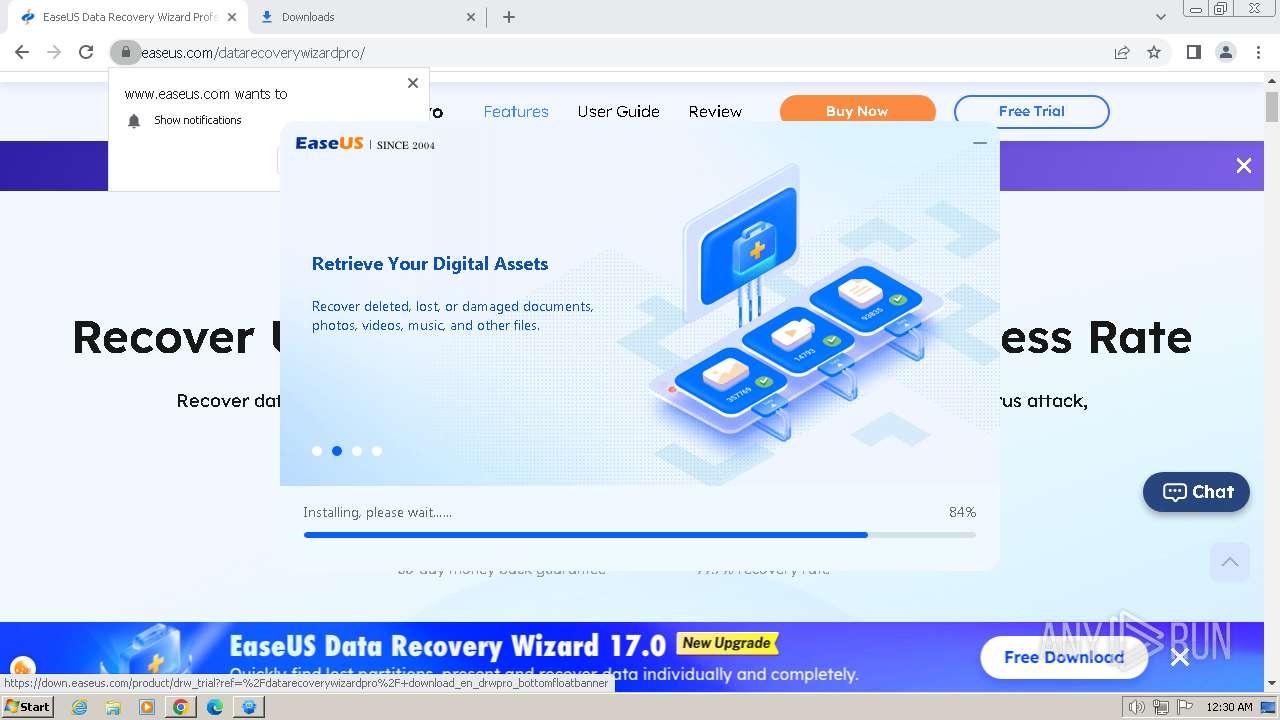Image resolution: width=1280 pixels, height=720 pixels.
Task: Share this page icon
Action: (1122, 52)
